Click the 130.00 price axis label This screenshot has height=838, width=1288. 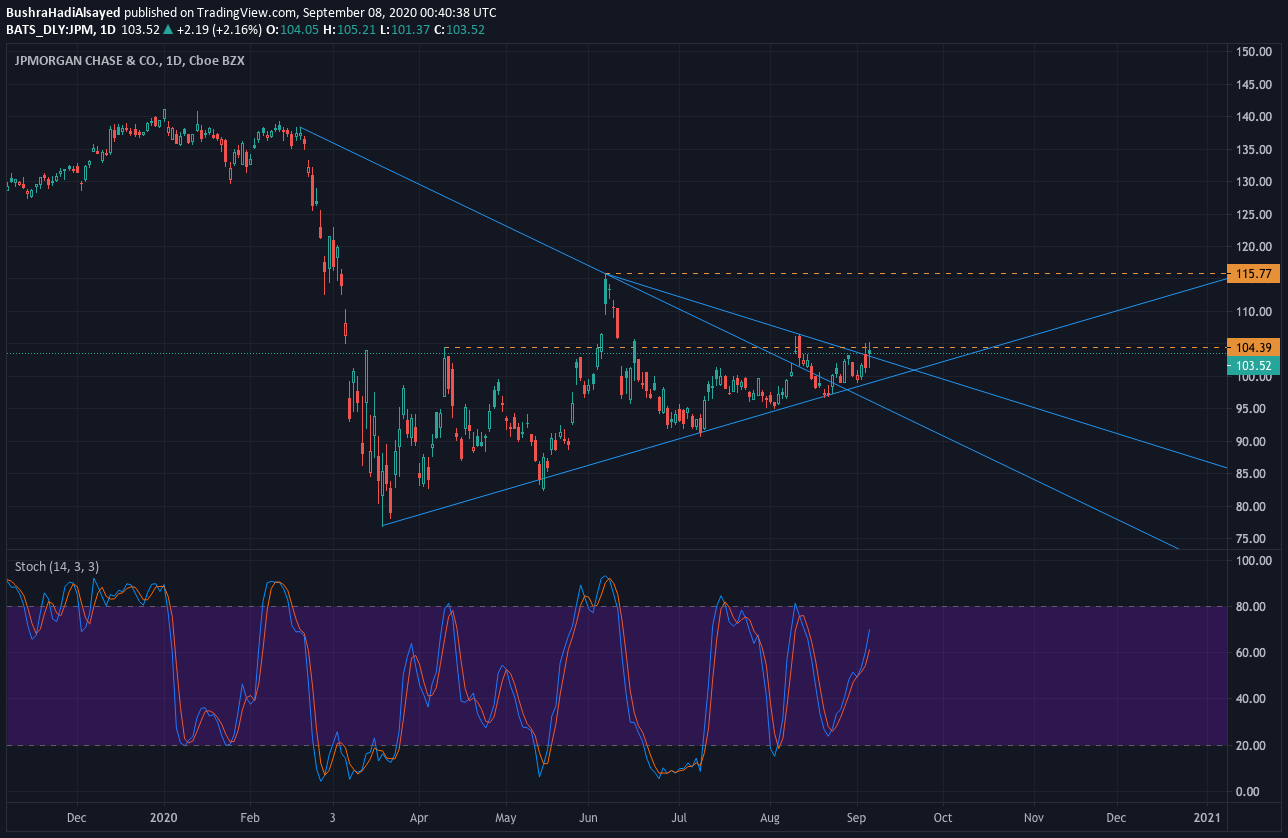pyautogui.click(x=1253, y=182)
